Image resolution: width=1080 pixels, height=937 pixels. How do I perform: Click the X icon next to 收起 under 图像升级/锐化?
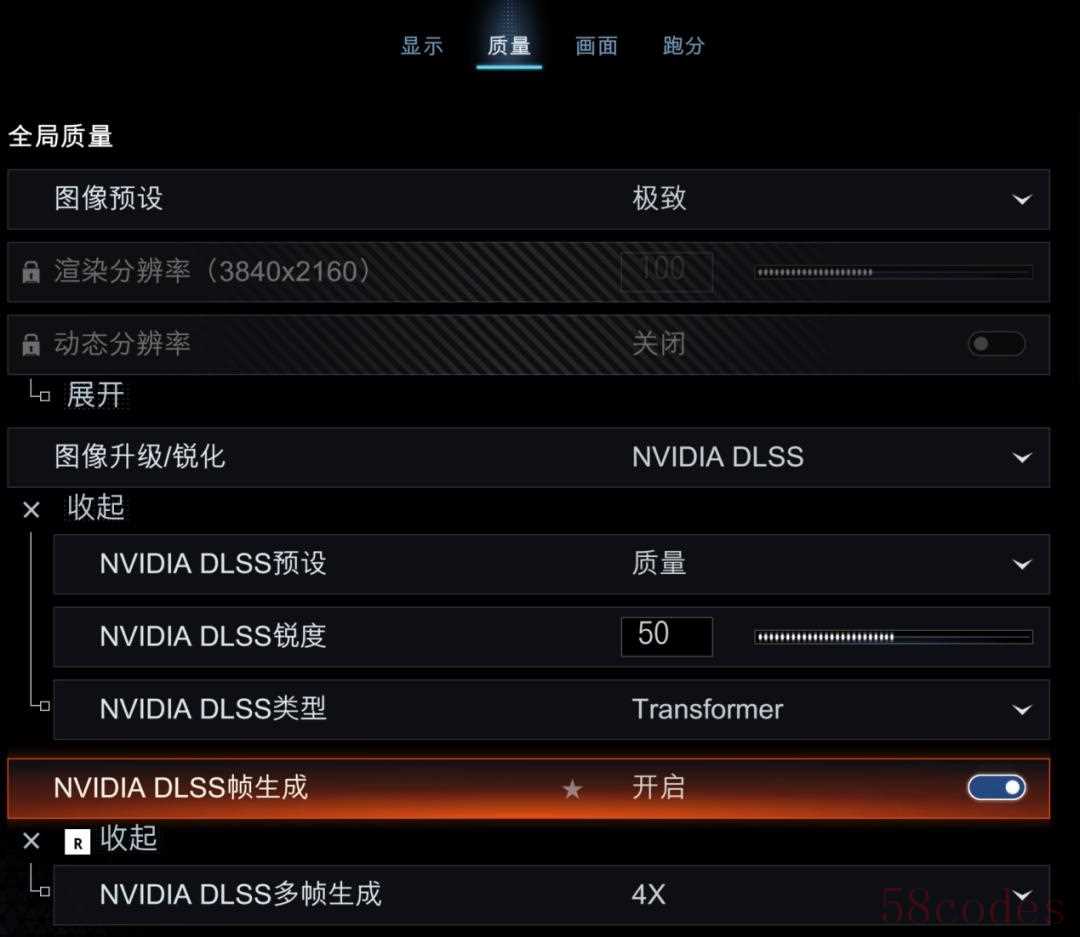pyautogui.click(x=32, y=510)
